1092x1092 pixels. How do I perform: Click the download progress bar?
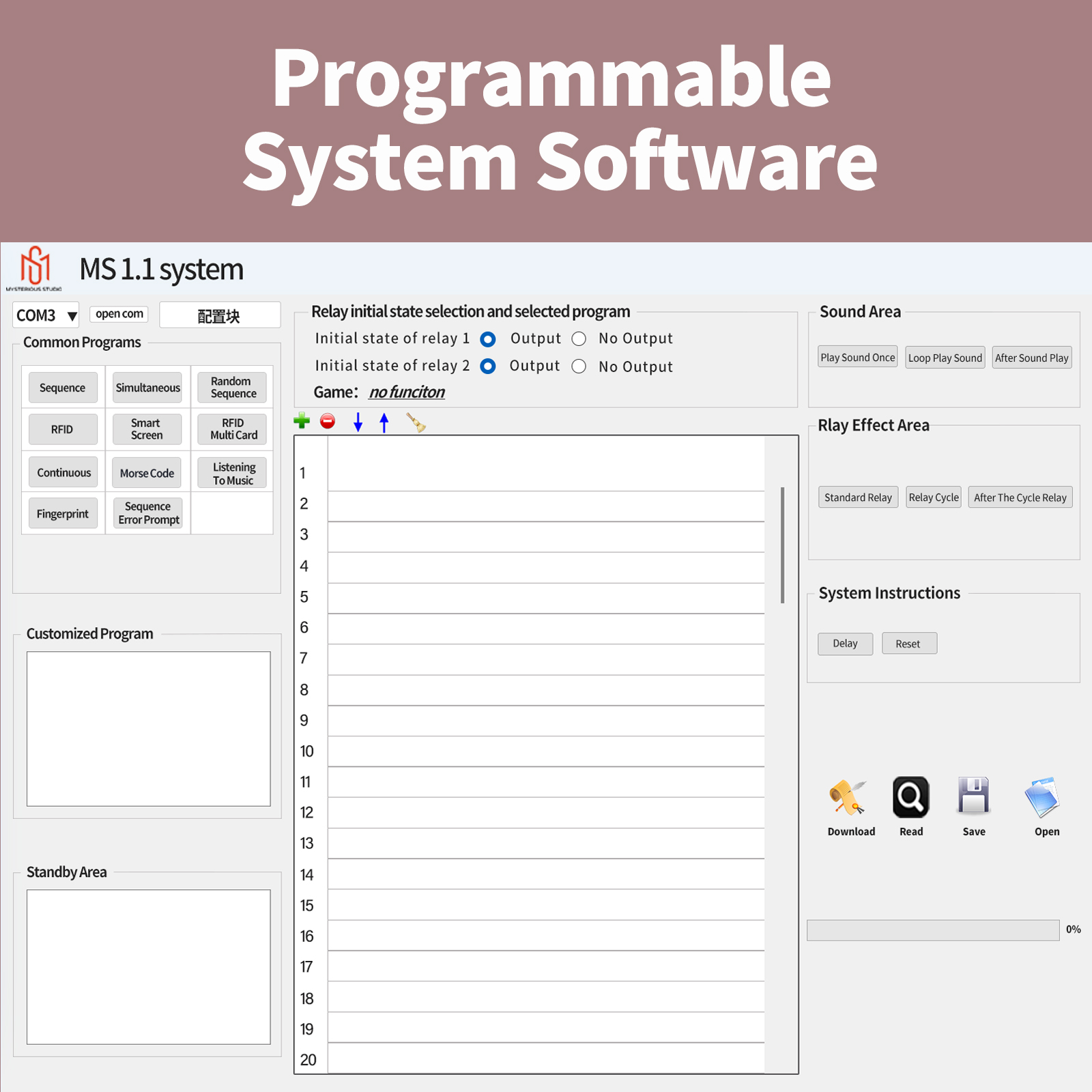932,930
